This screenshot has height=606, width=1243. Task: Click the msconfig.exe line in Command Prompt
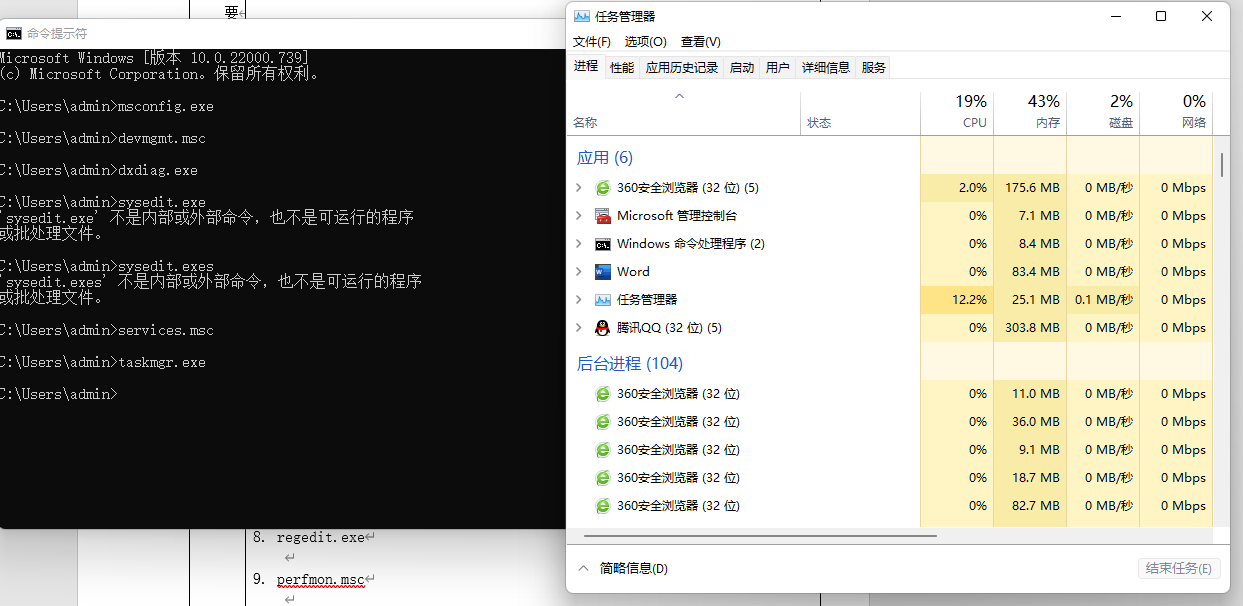pyautogui.click(x=107, y=106)
